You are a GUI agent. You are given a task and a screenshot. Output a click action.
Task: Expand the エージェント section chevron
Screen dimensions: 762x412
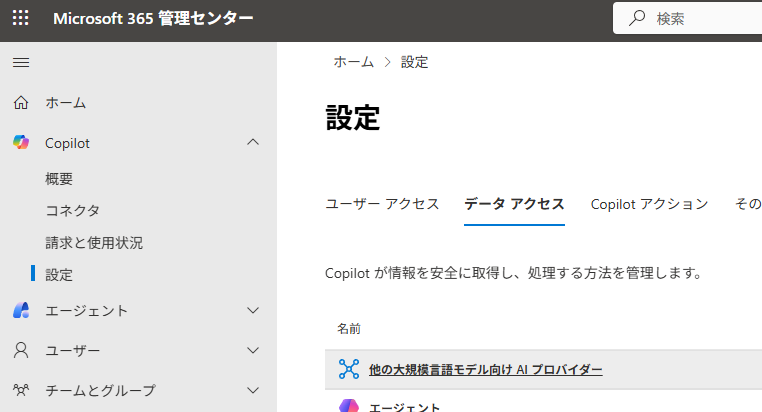253,310
